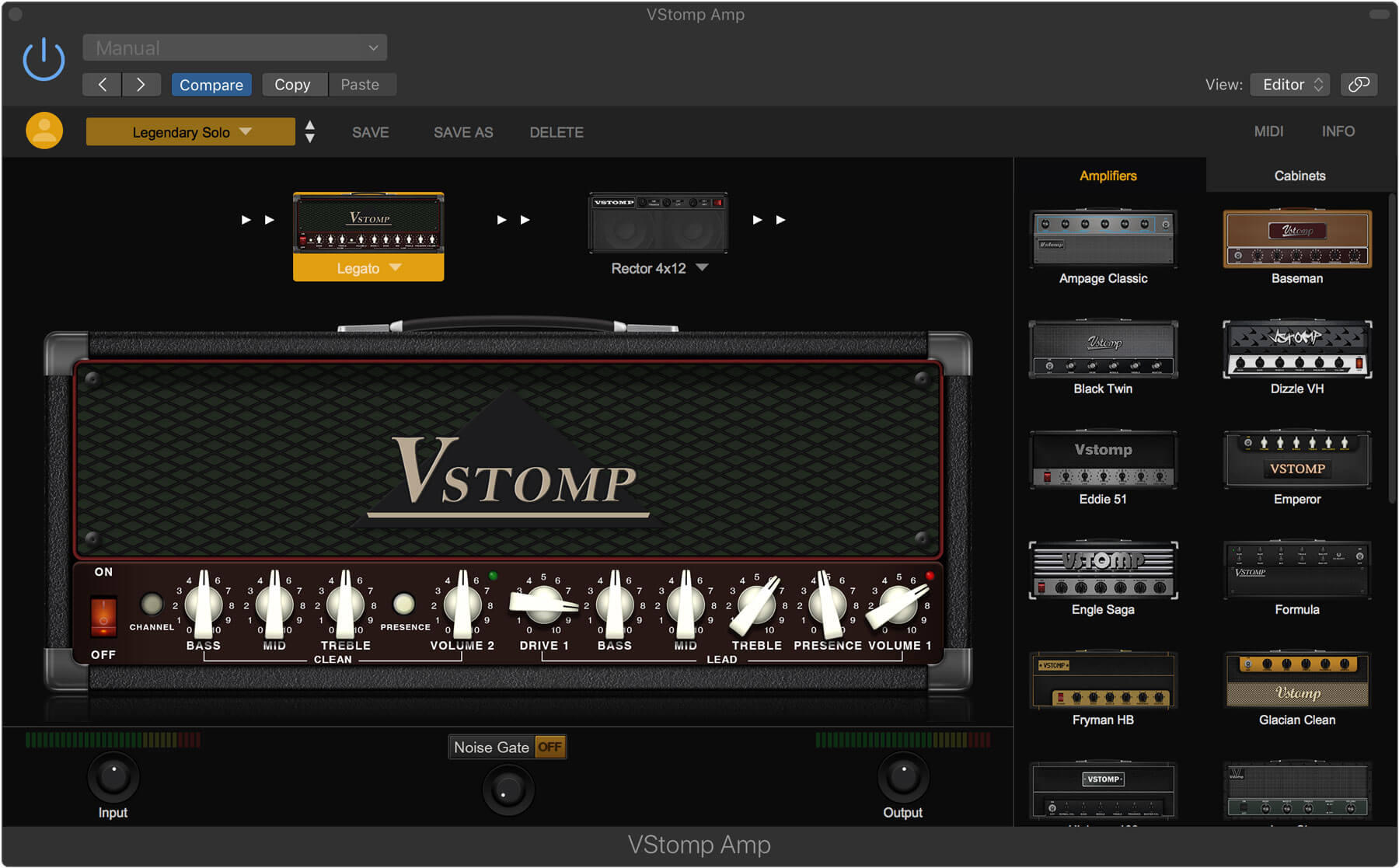Go to next preset arrow
The height and width of the screenshot is (868, 1399).
(141, 85)
